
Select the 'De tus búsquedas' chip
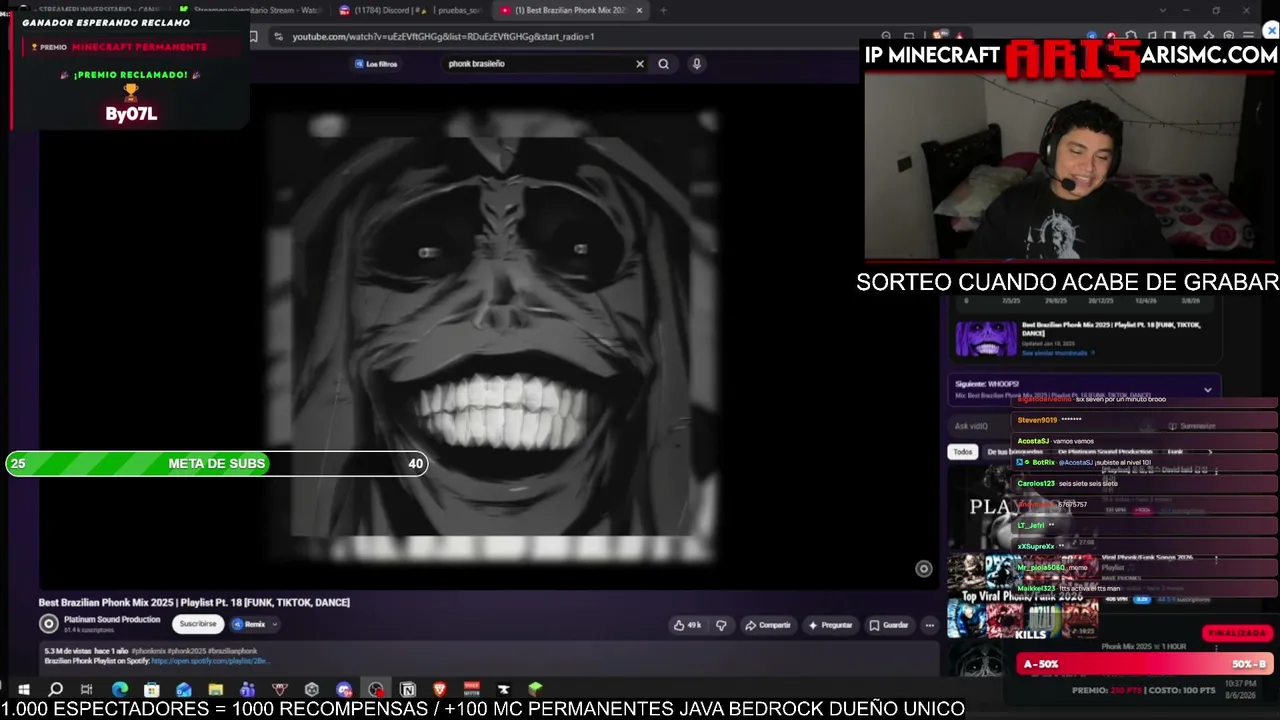(x=1015, y=452)
